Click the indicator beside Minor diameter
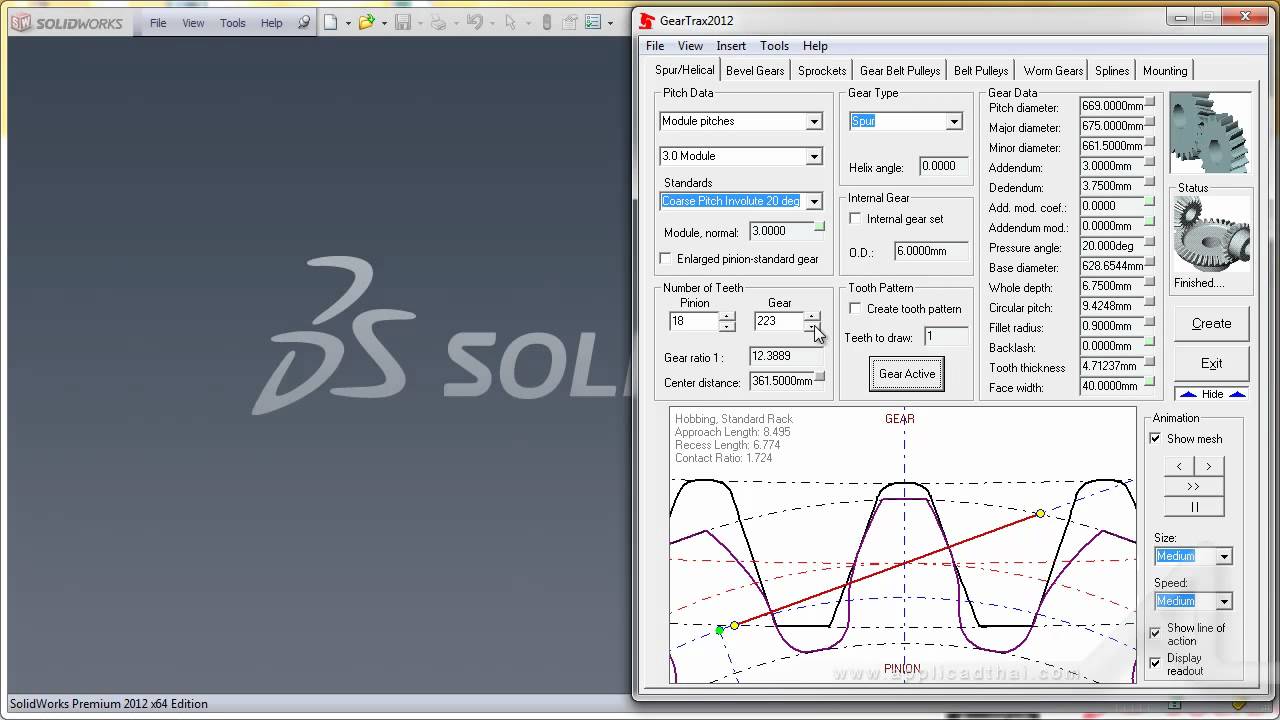Image resolution: width=1280 pixels, height=720 pixels. (x=1150, y=141)
